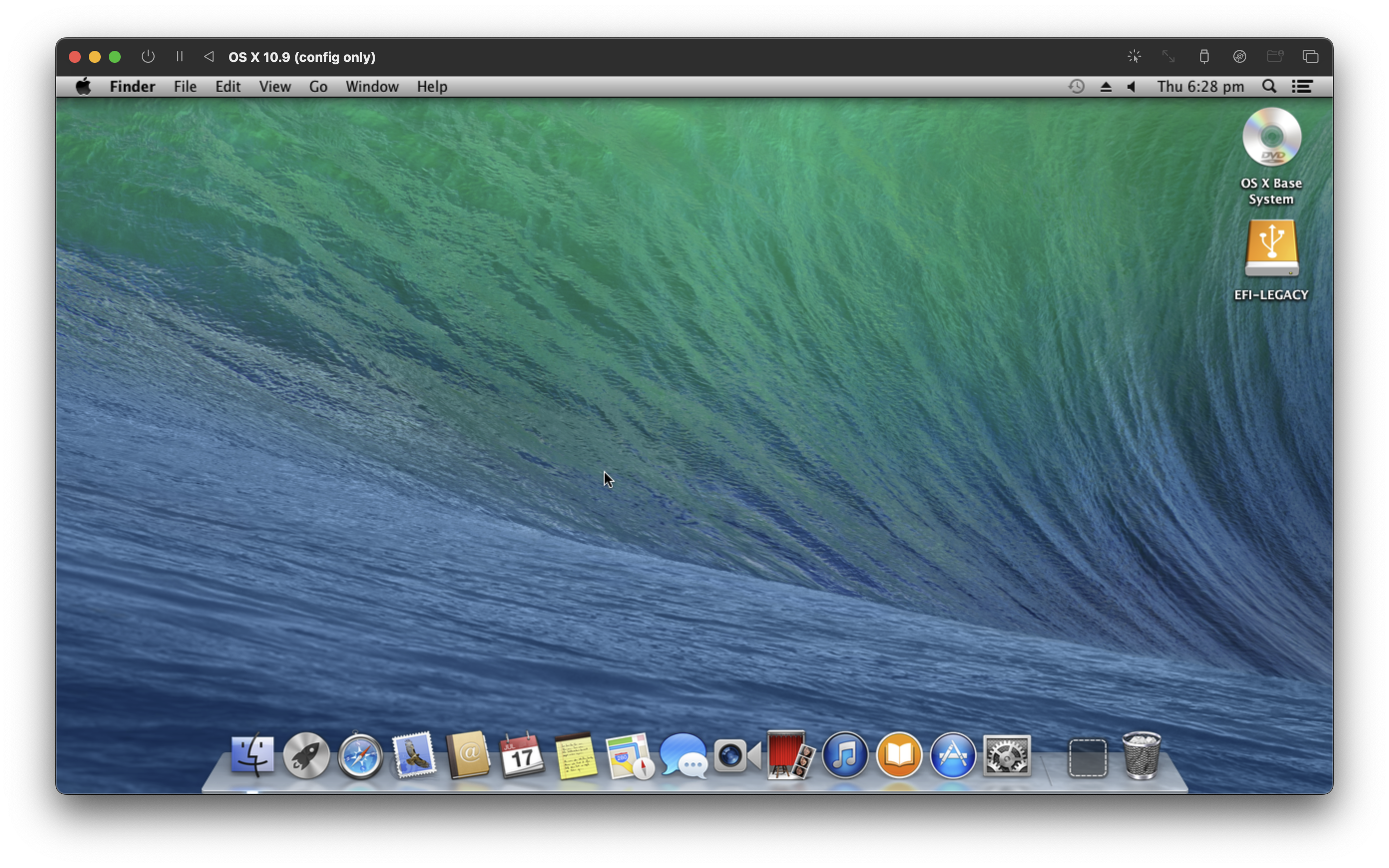
Task: Open the Mail stamp icon
Action: click(x=414, y=755)
